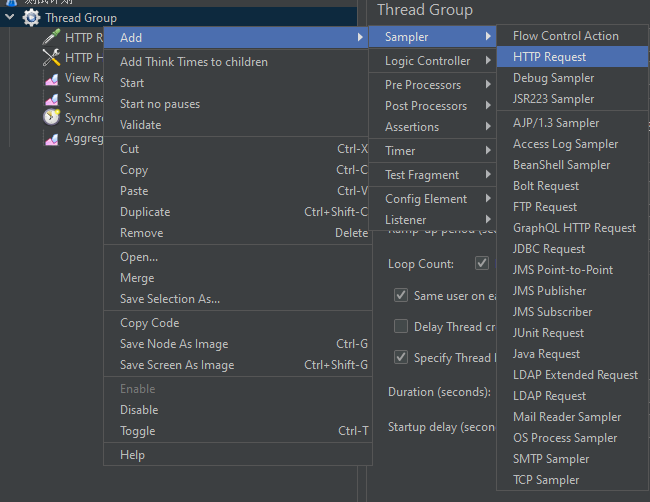Select Copy from context menu
The image size is (650, 502).
tap(236, 170)
